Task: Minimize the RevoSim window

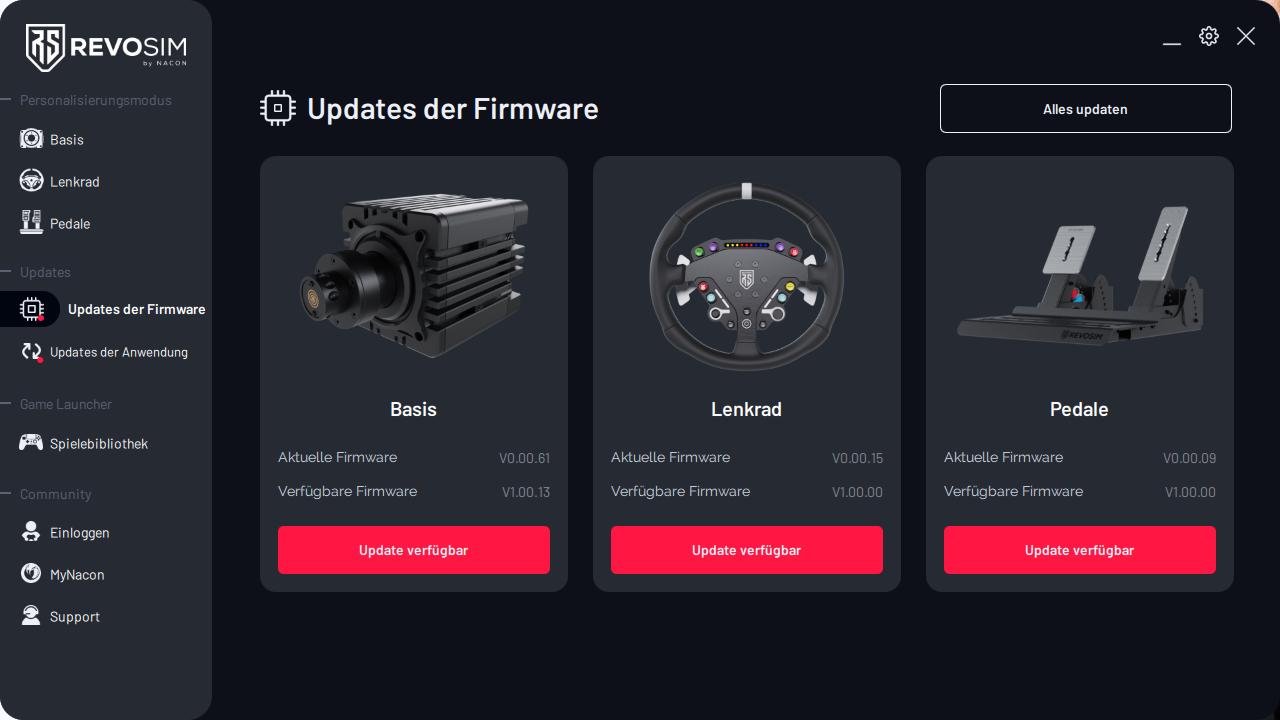Action: pos(1172,38)
